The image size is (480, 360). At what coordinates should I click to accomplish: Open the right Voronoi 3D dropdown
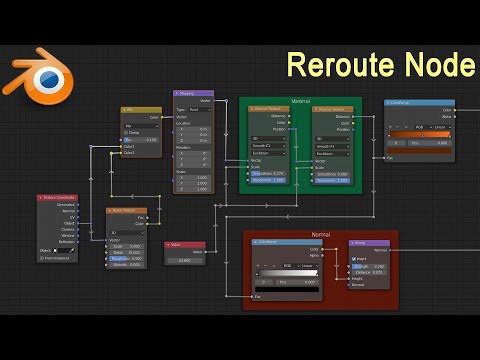coord(333,139)
